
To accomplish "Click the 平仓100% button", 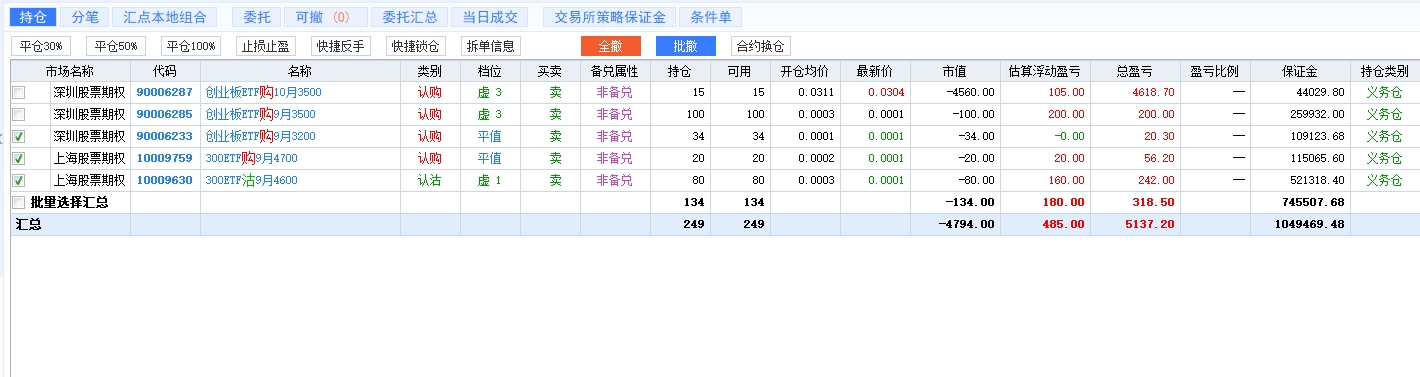I will [x=191, y=46].
